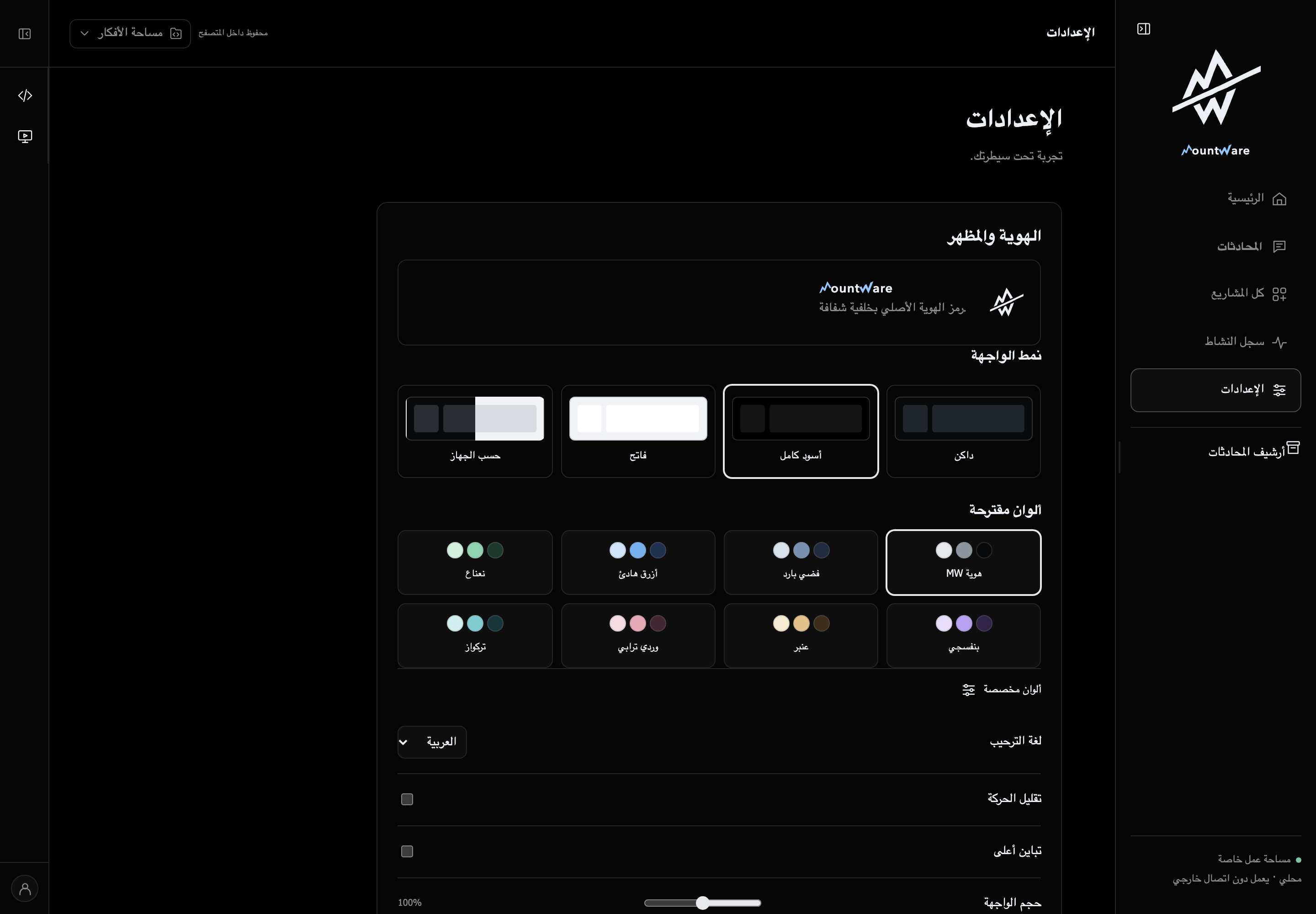1316x914 pixels.
Task: Choose the نعناع color palette
Action: pos(475,563)
